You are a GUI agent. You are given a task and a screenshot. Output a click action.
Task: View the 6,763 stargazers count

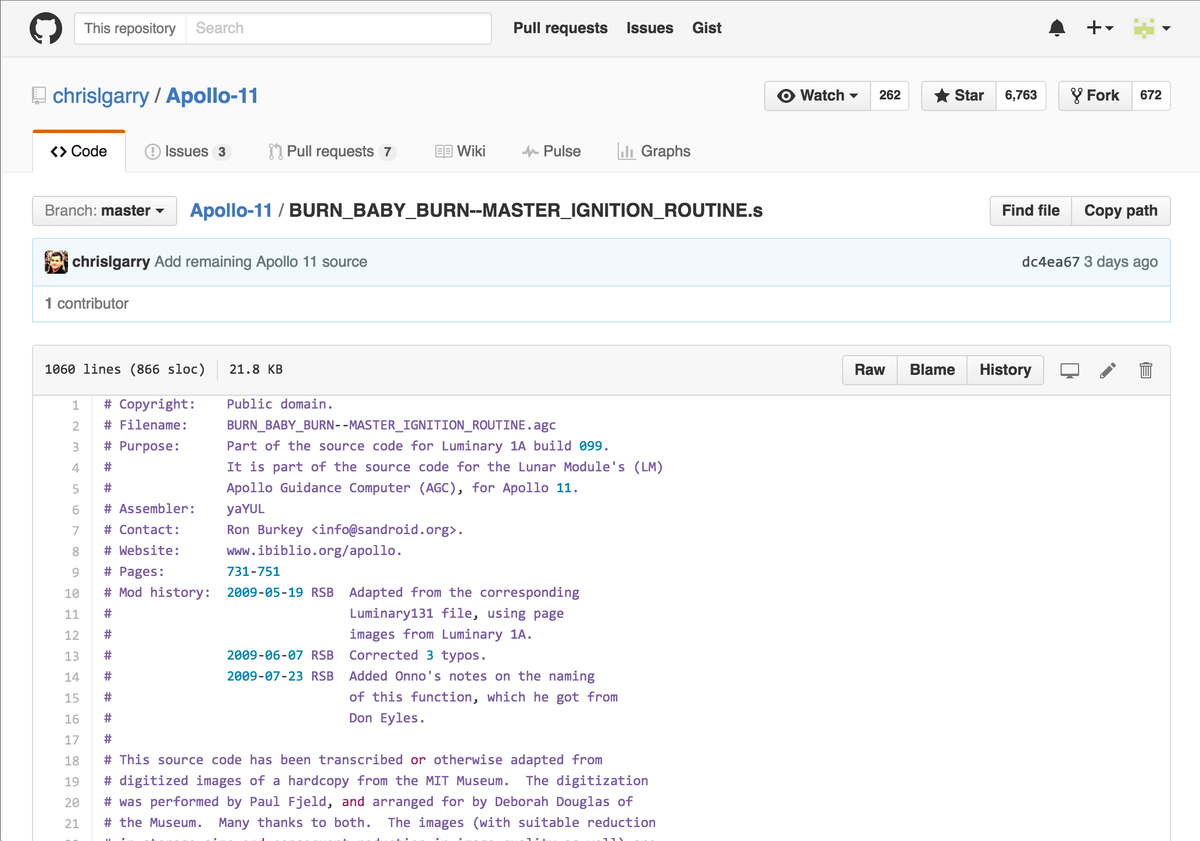pos(1021,95)
